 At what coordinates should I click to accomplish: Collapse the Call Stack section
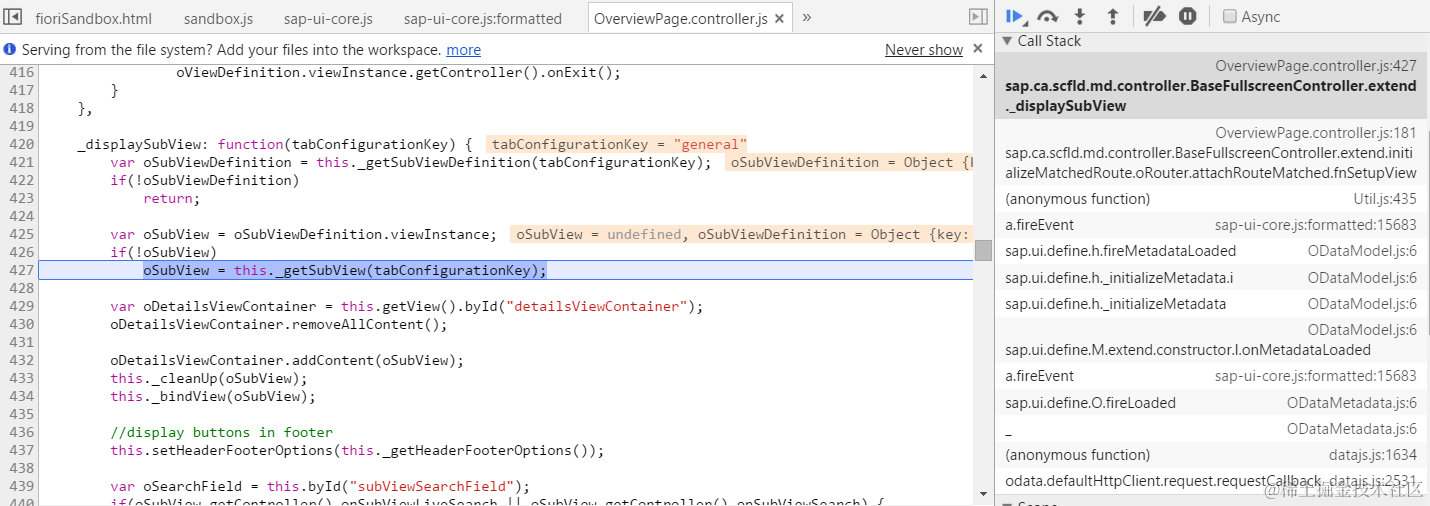[1007, 41]
